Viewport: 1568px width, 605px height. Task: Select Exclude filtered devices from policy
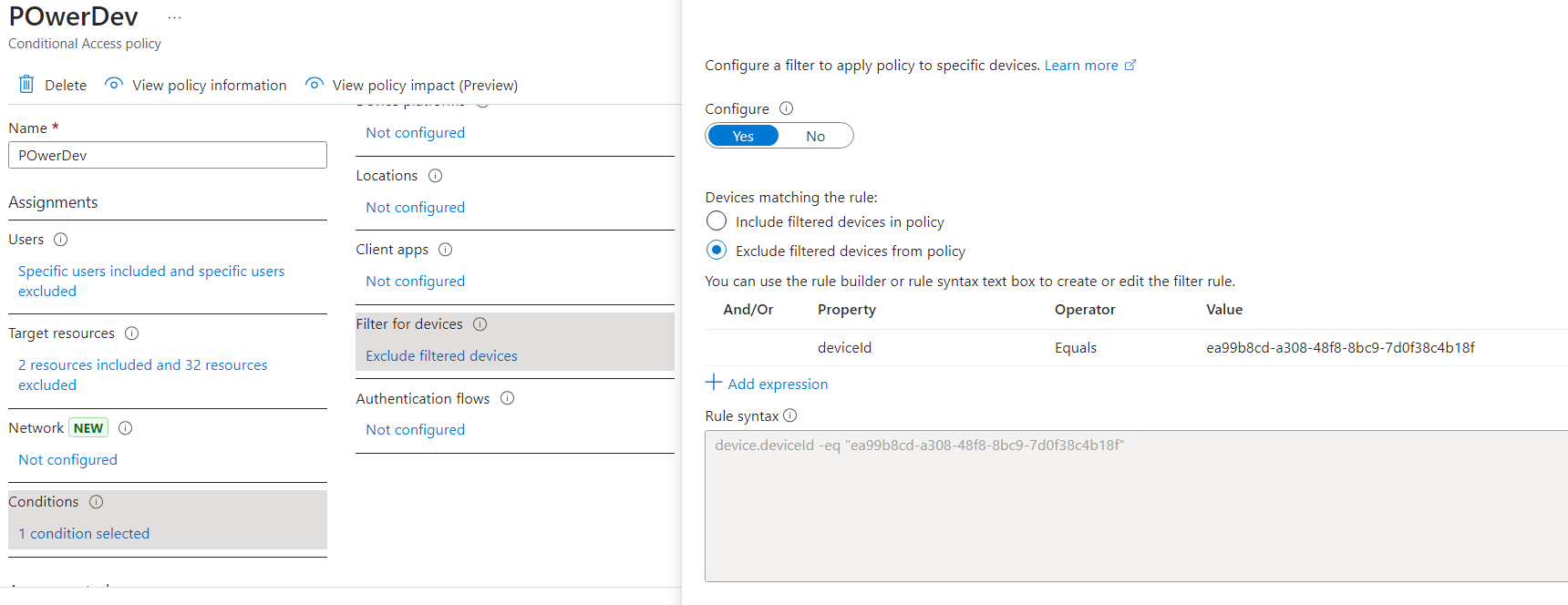pyautogui.click(x=717, y=251)
